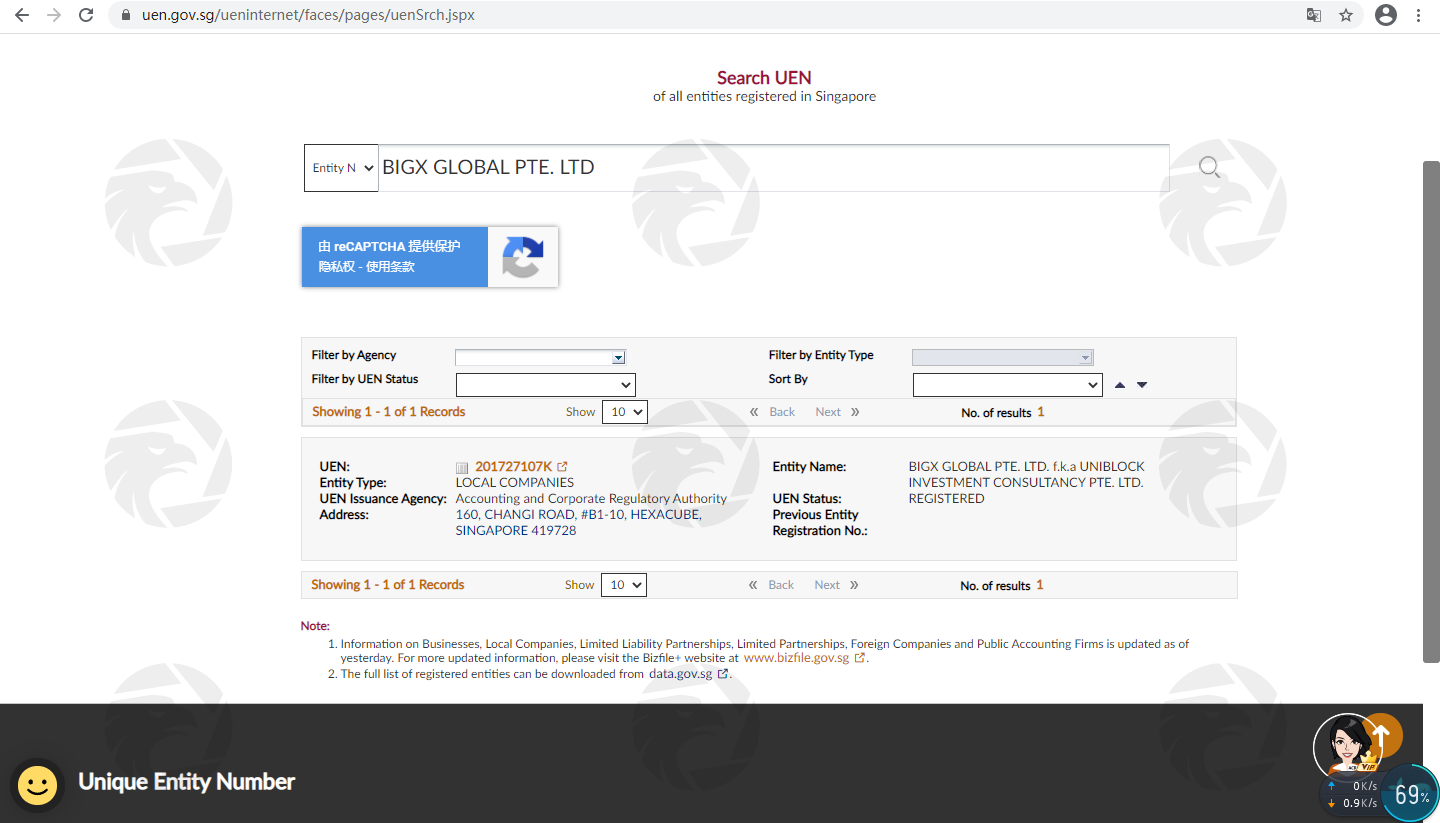Click the text Accounting and Corporate Regulatory Authority

591,499
